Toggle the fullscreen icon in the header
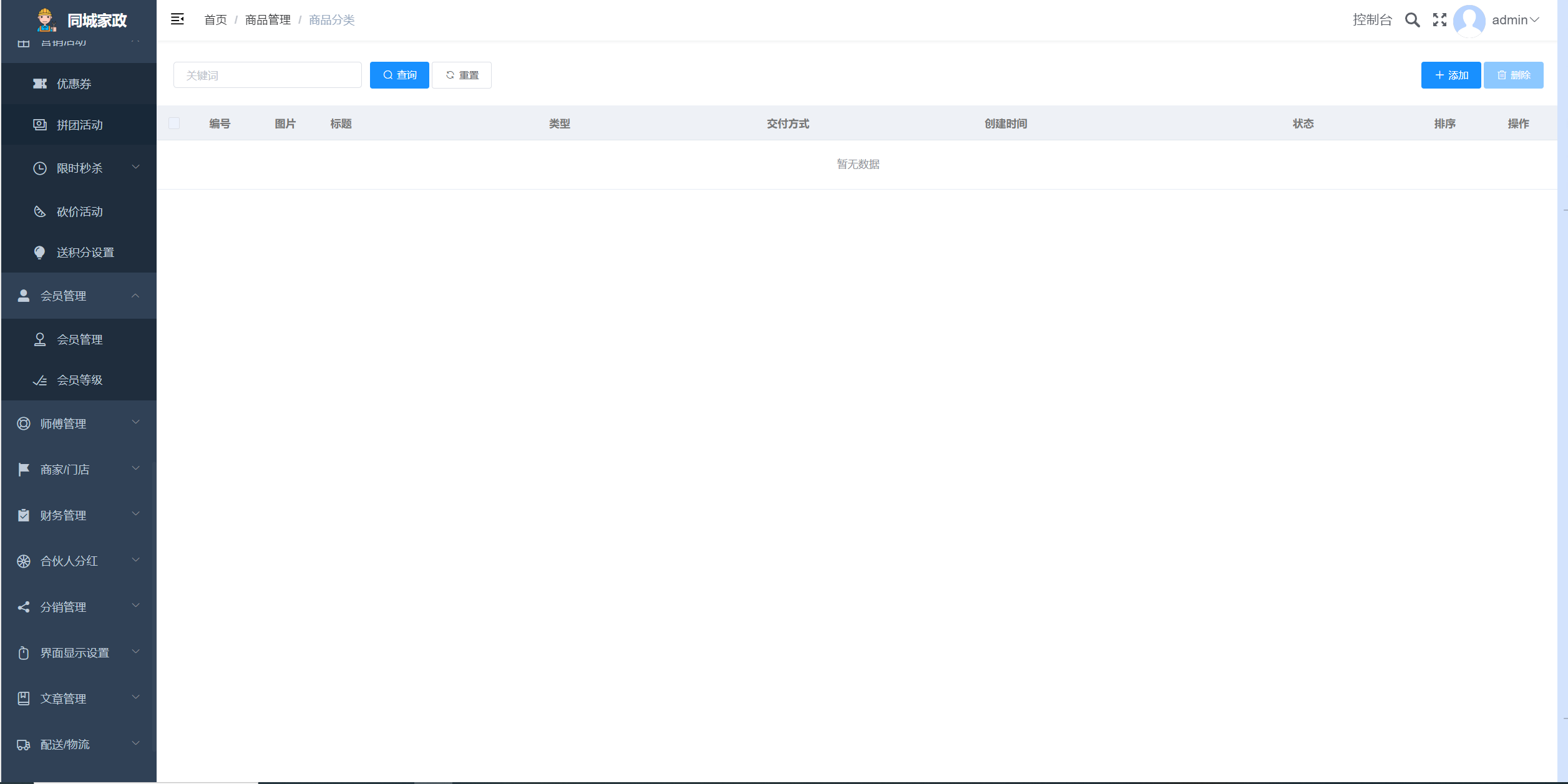The width and height of the screenshot is (1568, 784). (1439, 20)
